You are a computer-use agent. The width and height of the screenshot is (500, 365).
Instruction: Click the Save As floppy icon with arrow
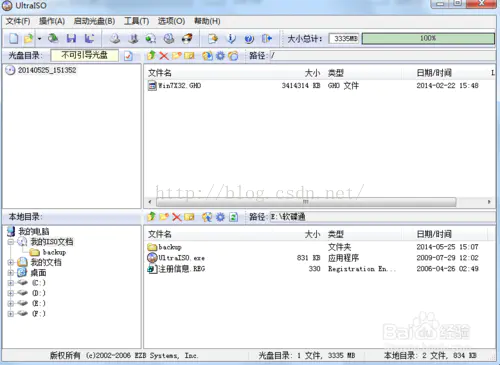pyautogui.click(x=89, y=39)
